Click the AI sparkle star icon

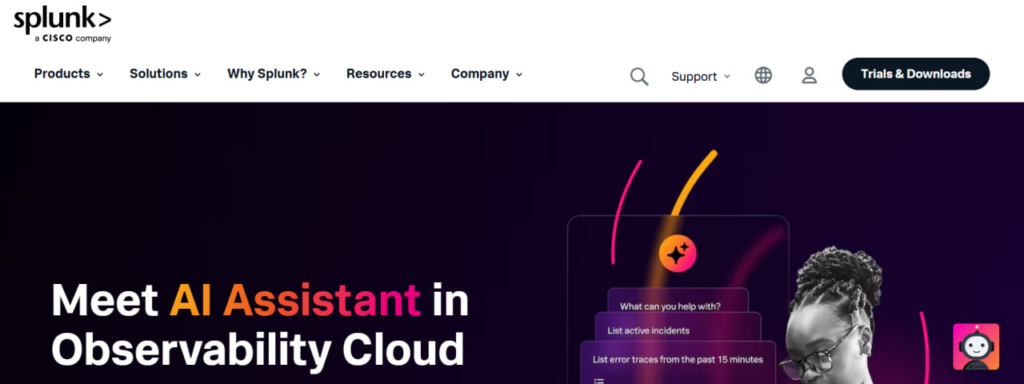pos(677,253)
